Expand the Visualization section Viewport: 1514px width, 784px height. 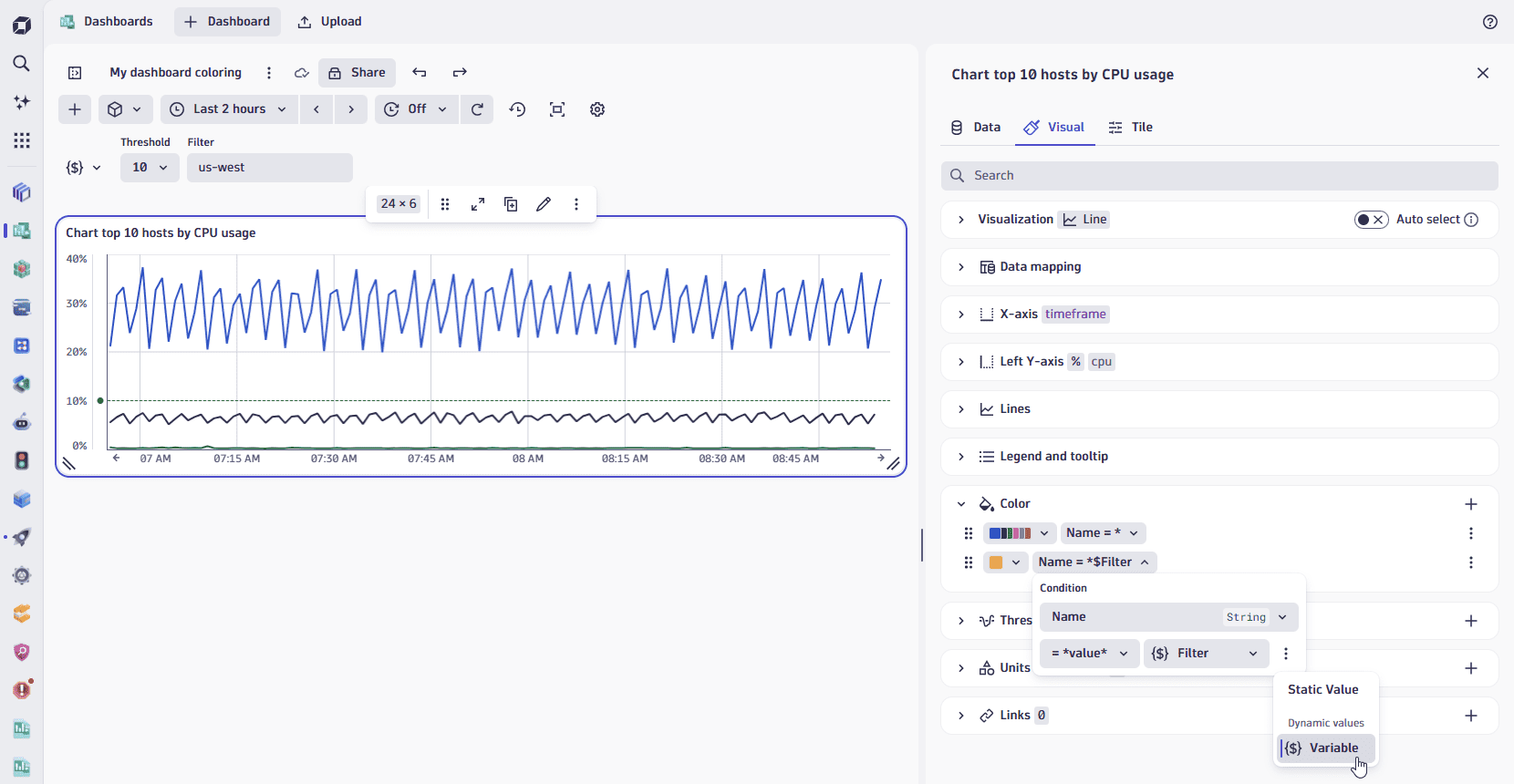961,220
